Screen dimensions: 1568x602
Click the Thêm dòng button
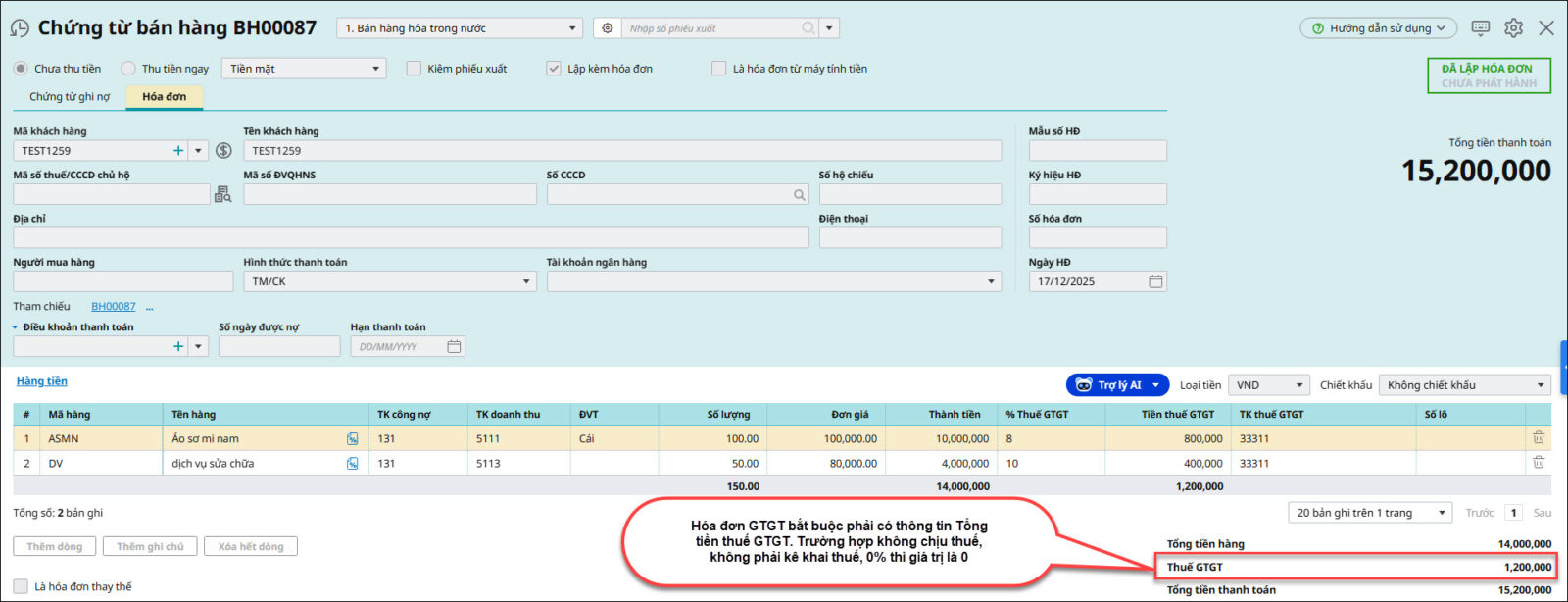55,547
